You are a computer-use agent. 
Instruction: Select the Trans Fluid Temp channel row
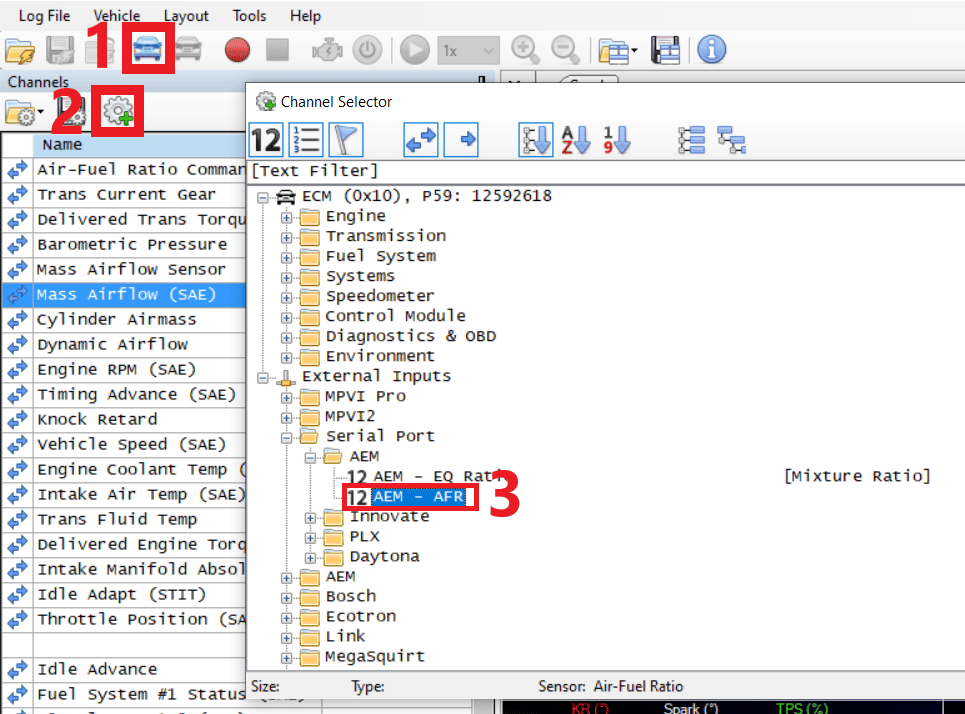[124, 520]
